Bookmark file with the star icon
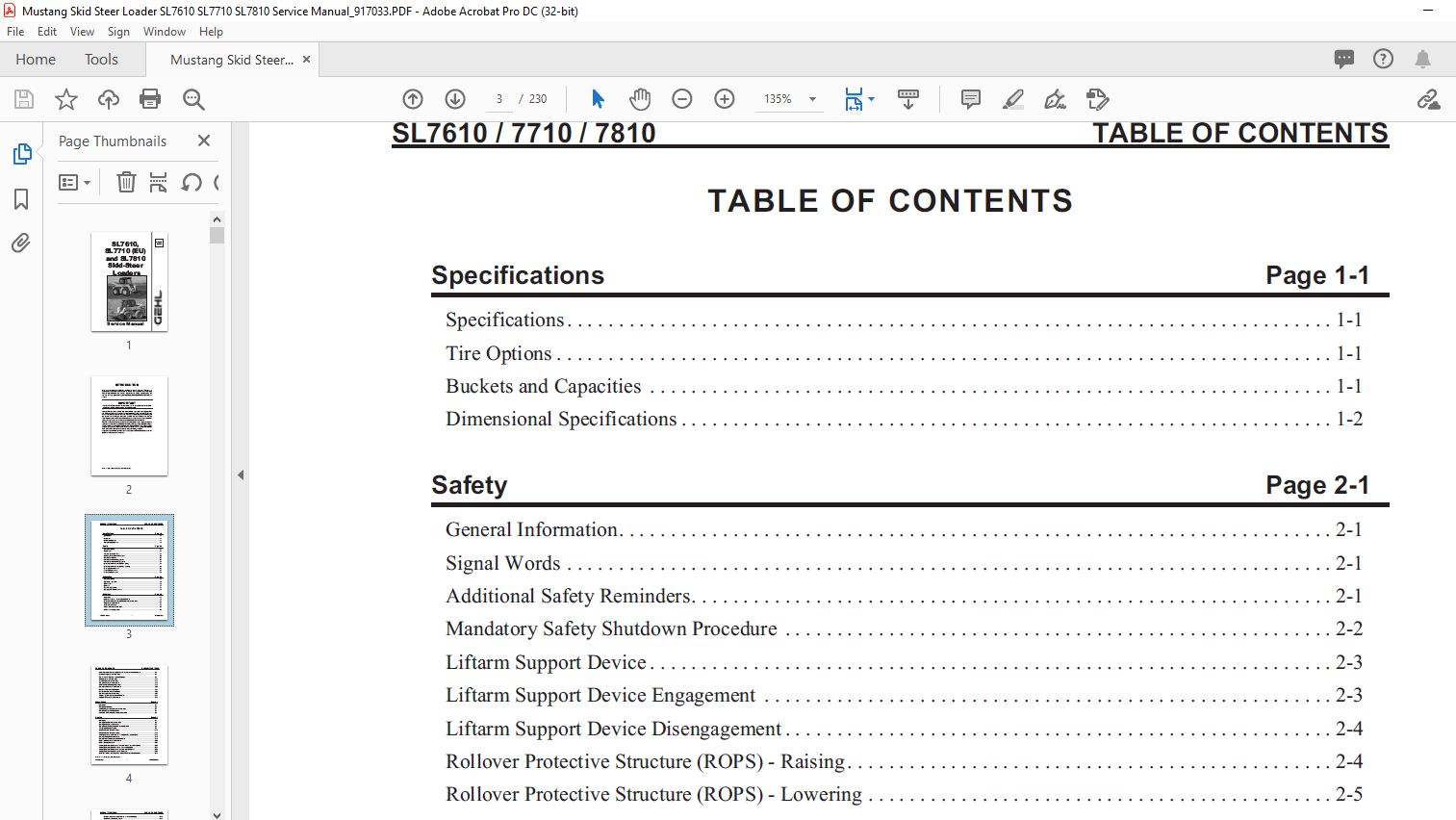1456x820 pixels. [x=66, y=99]
